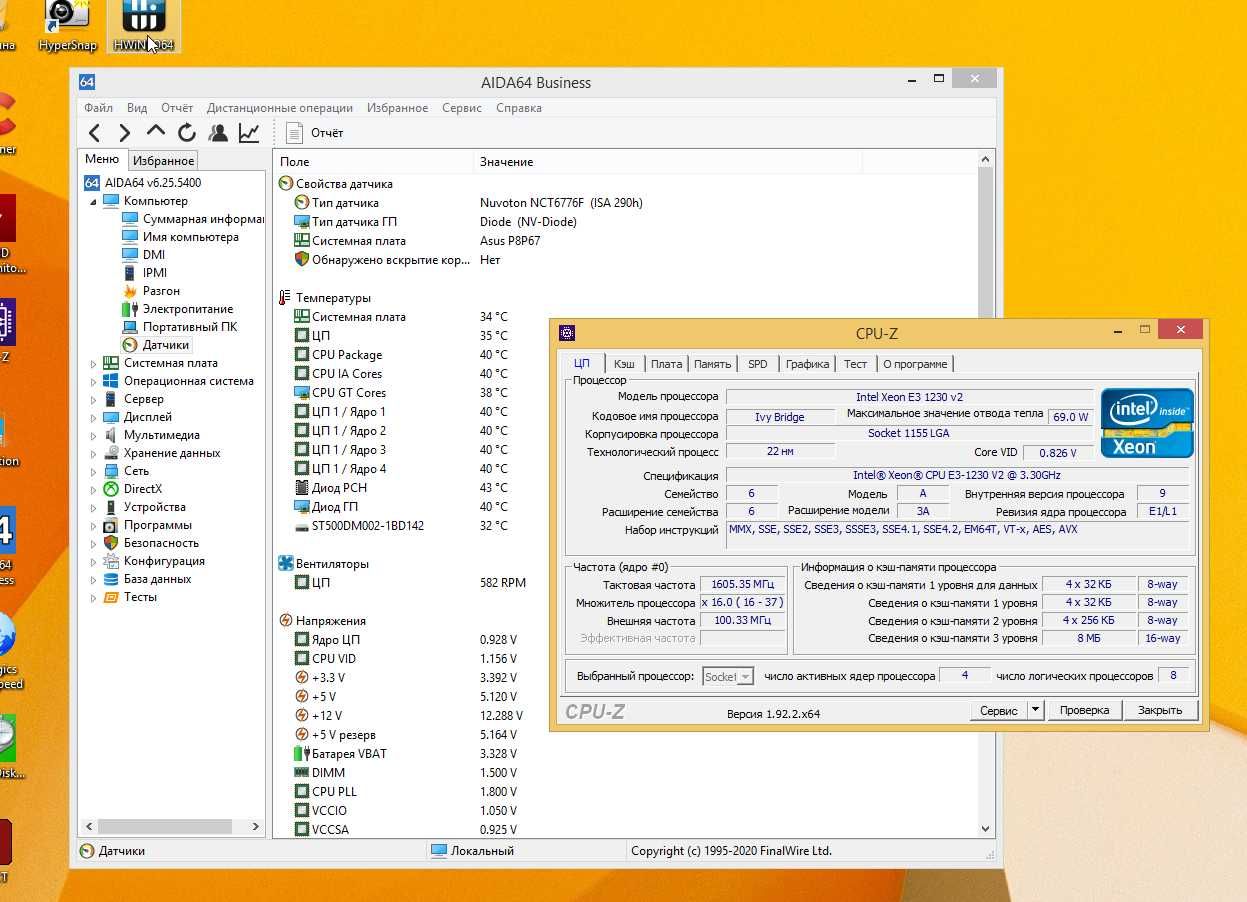Switch to Избранное tab in left pane
This screenshot has width=1247, height=902.
click(x=164, y=160)
